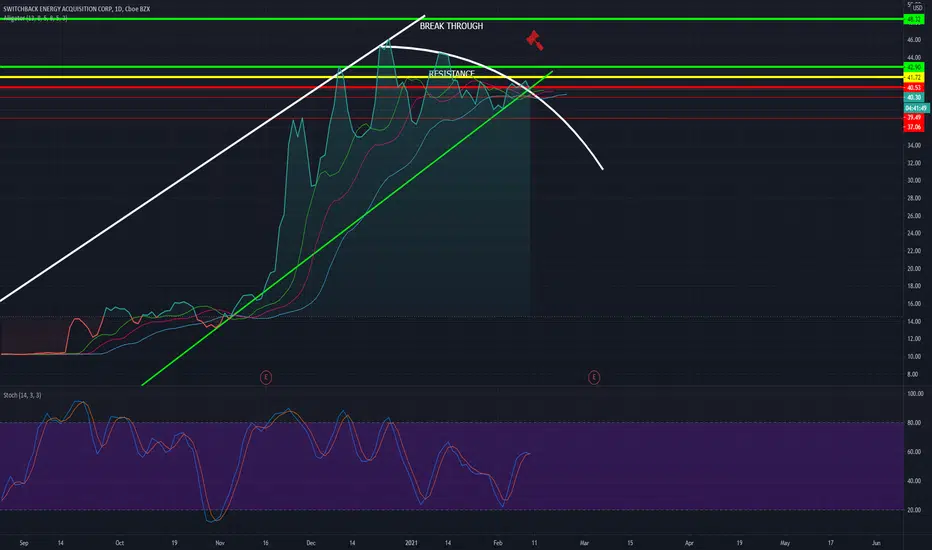The height and width of the screenshot is (550, 932).
Task: Click the 39.49 red price label
Action: click(x=913, y=118)
